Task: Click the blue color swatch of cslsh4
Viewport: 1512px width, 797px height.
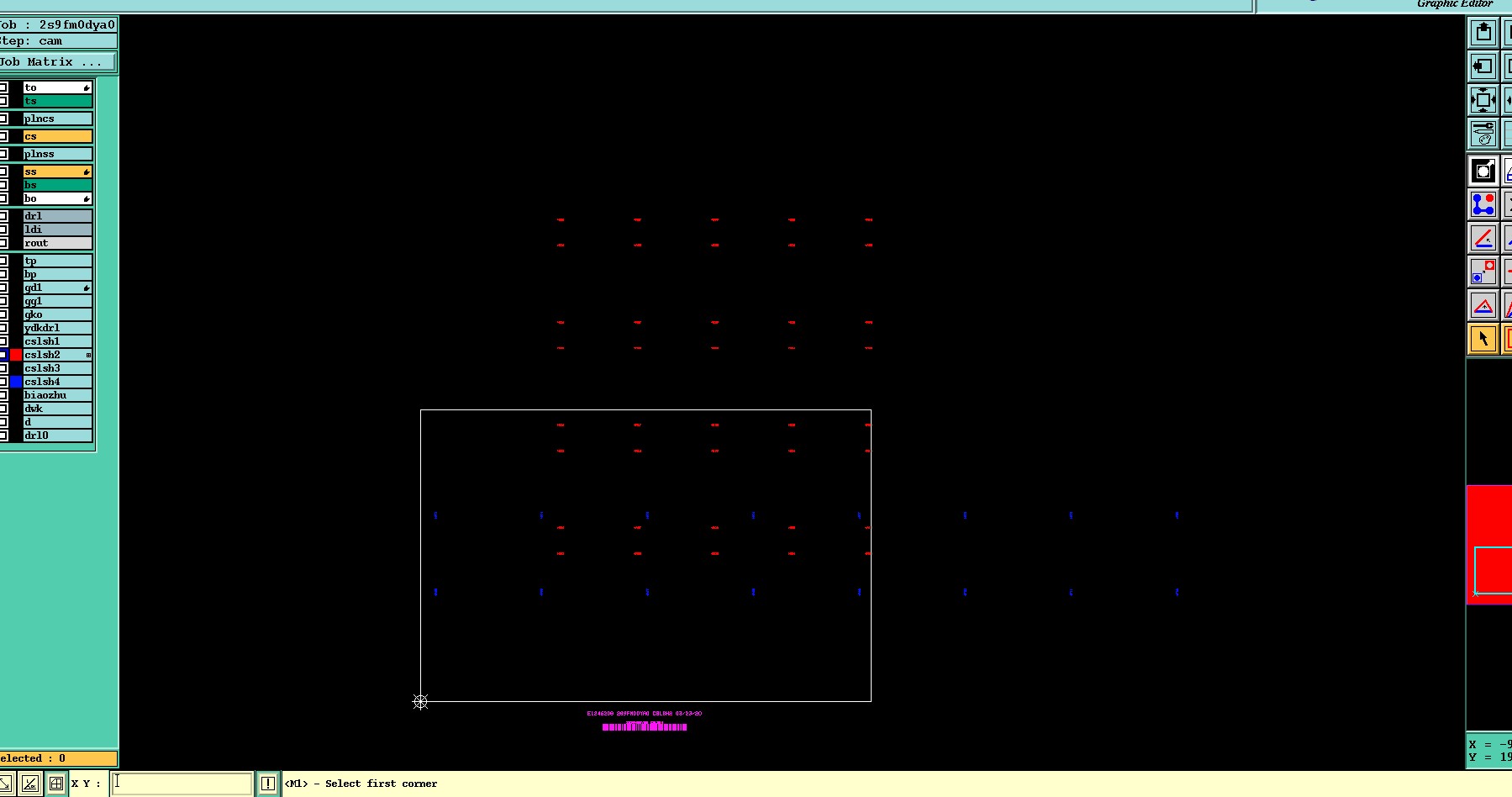Action: pyautogui.click(x=15, y=382)
